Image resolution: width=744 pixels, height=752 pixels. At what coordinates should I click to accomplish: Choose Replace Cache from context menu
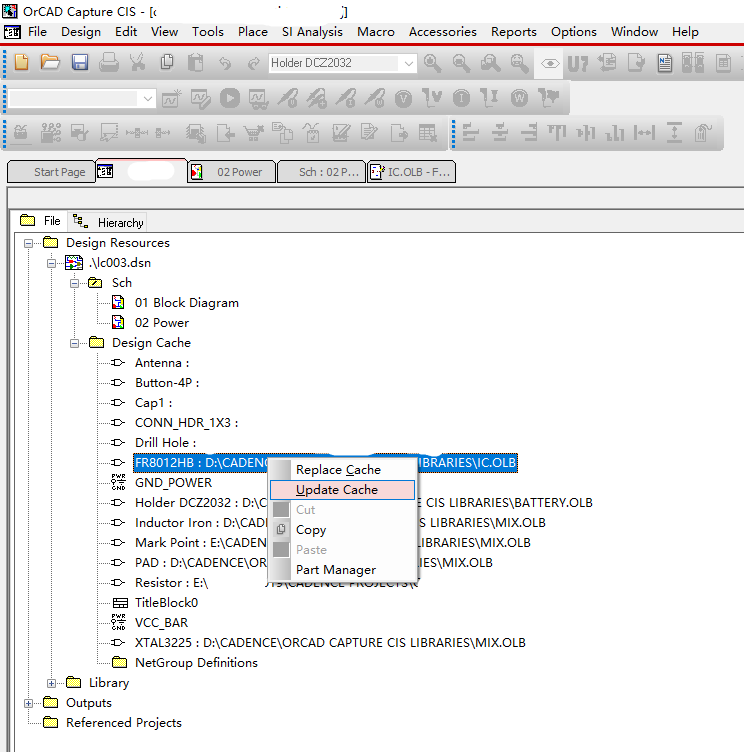click(342, 470)
